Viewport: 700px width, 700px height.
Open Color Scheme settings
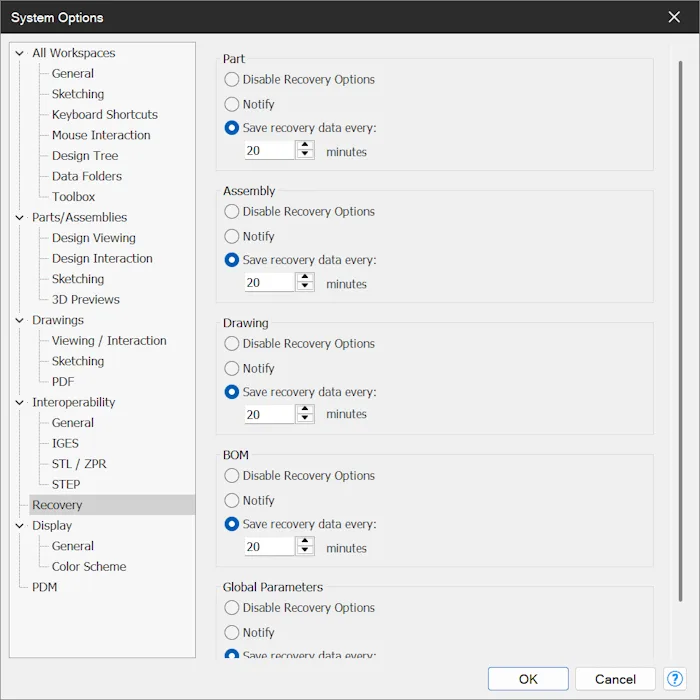[89, 566]
